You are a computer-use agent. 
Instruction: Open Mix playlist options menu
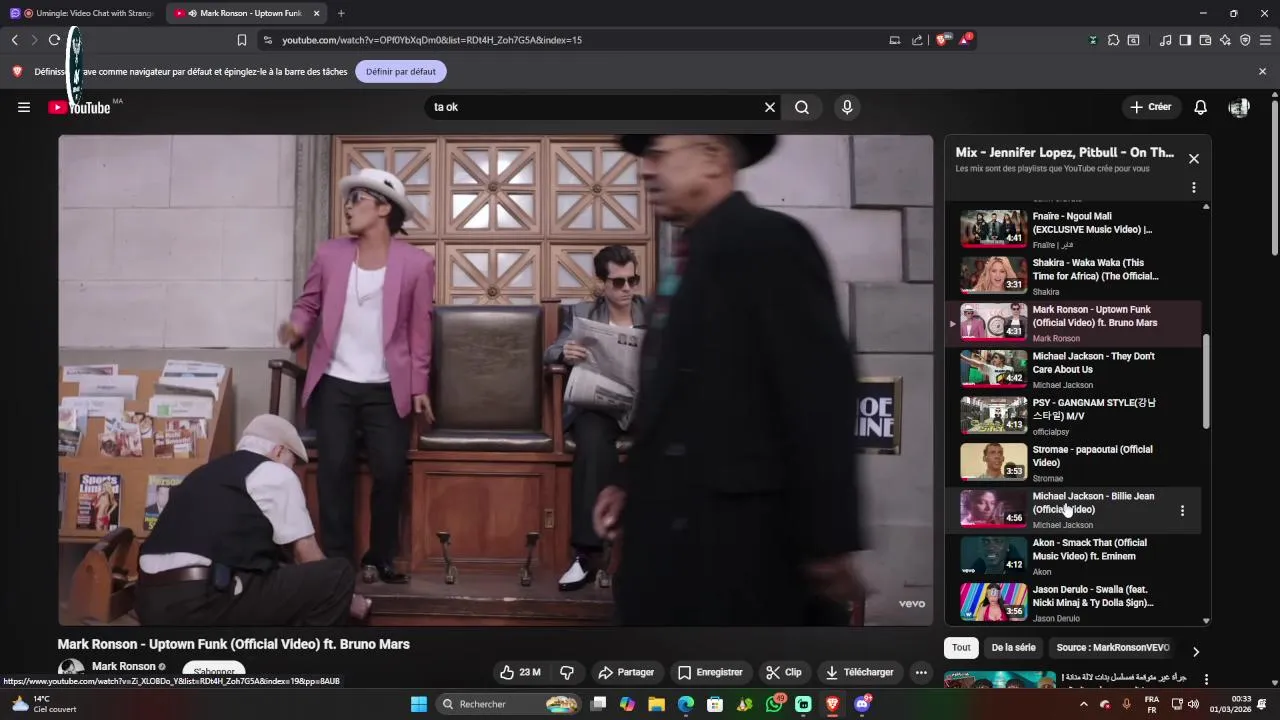1193,187
